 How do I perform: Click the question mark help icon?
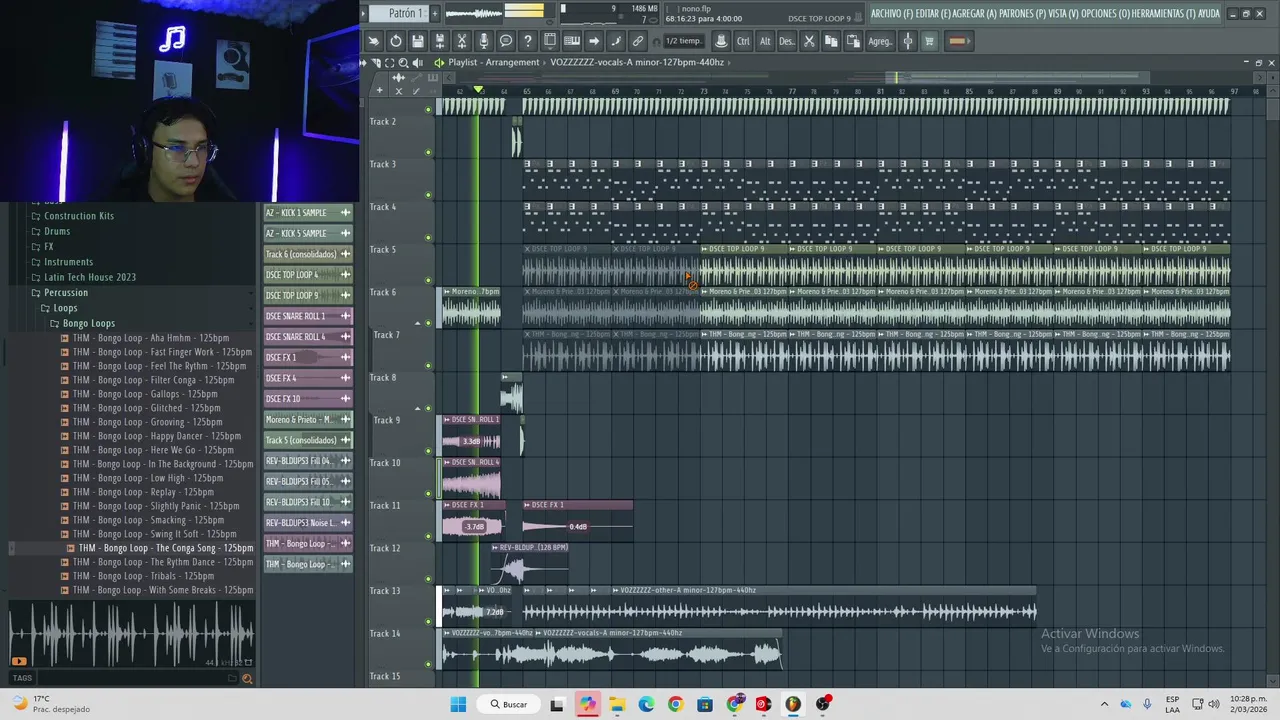(528, 41)
